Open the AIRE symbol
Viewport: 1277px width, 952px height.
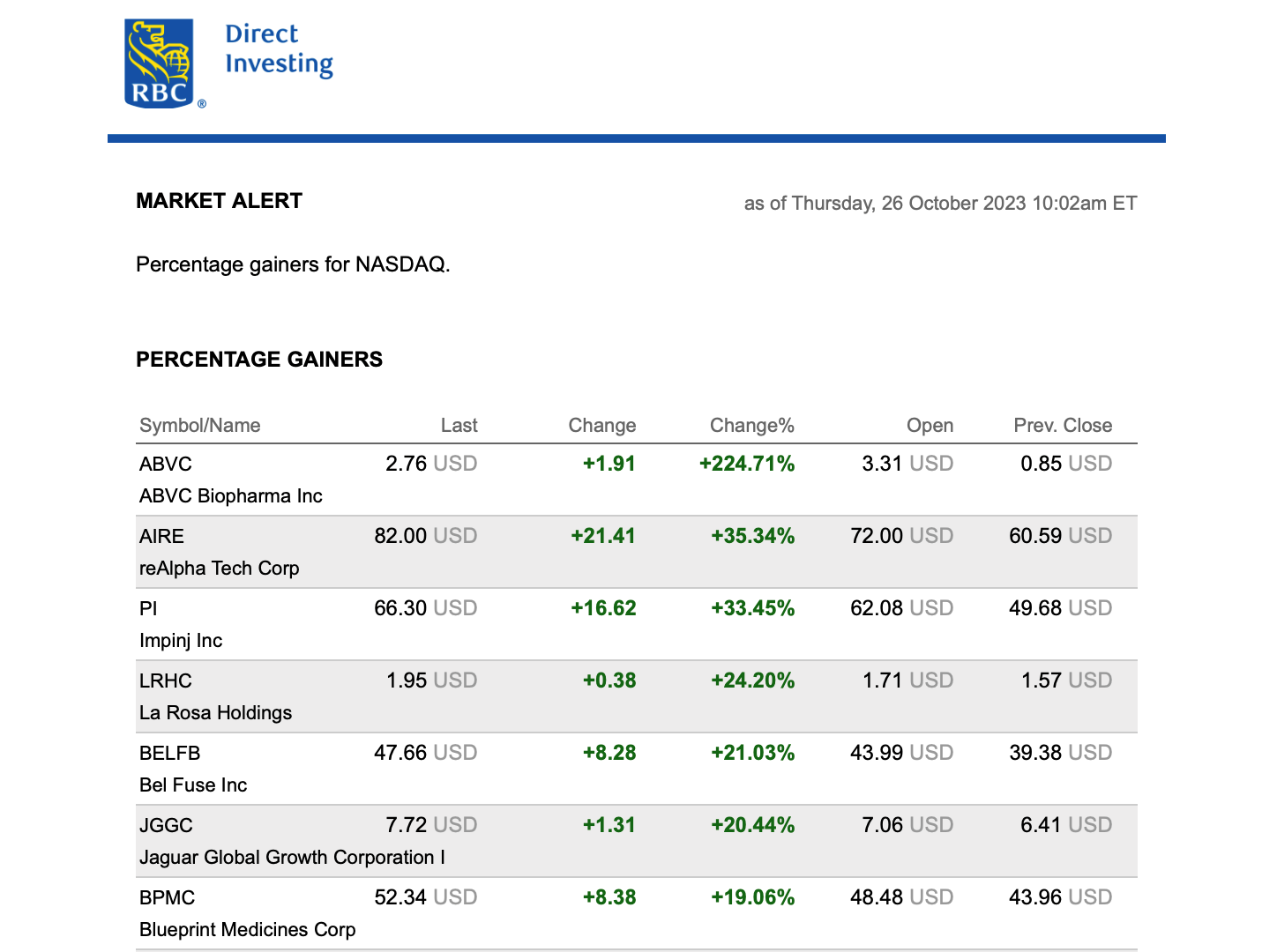(x=162, y=536)
